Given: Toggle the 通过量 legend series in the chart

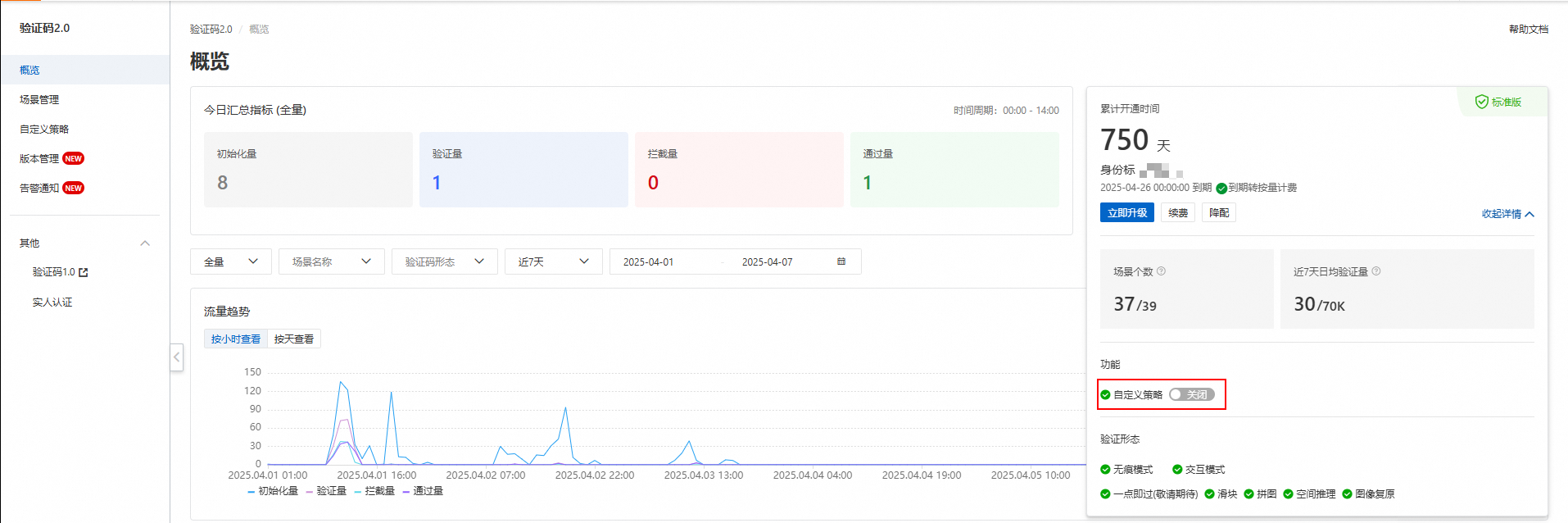Looking at the screenshot, I should [x=423, y=491].
